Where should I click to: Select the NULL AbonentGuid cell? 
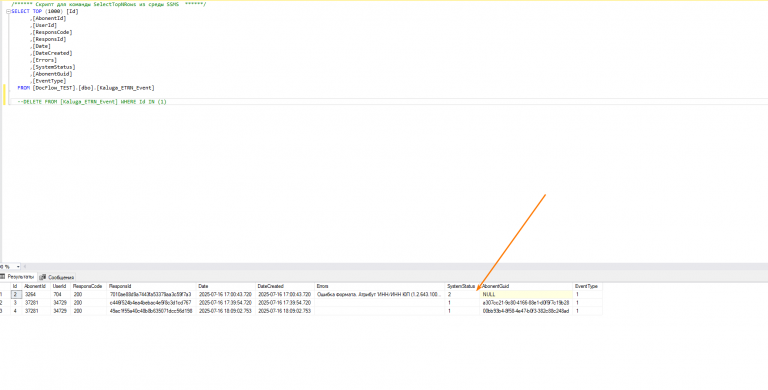(526, 295)
